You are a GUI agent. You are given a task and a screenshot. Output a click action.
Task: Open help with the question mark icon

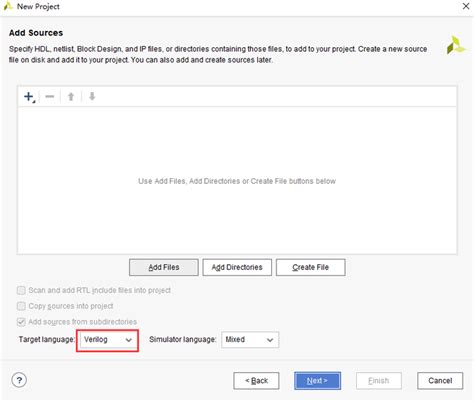[x=19, y=380]
